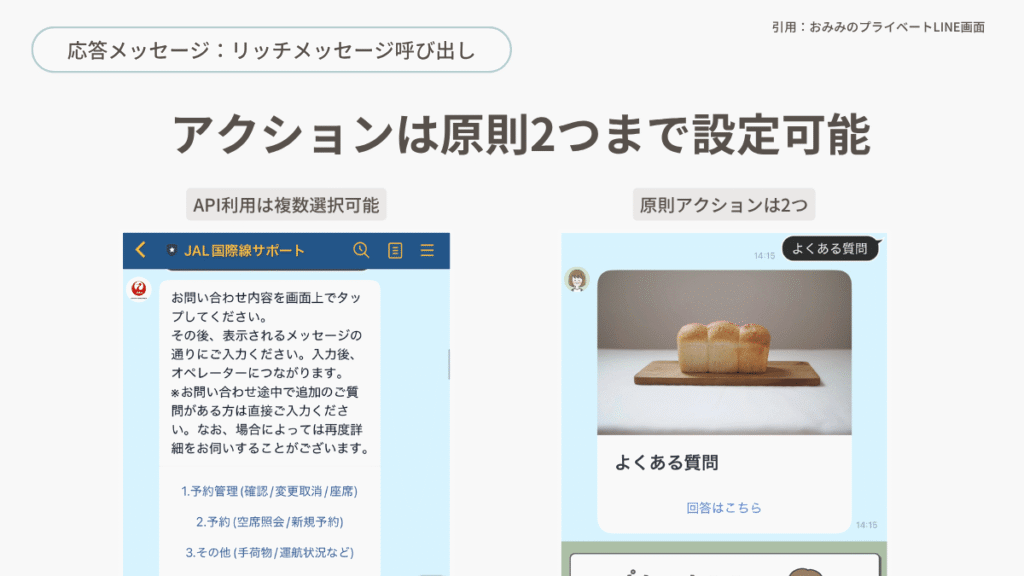1024x576 pixels.
Task: Select 3.その他 (手荷物/運航状況など) option
Action: (x=269, y=552)
